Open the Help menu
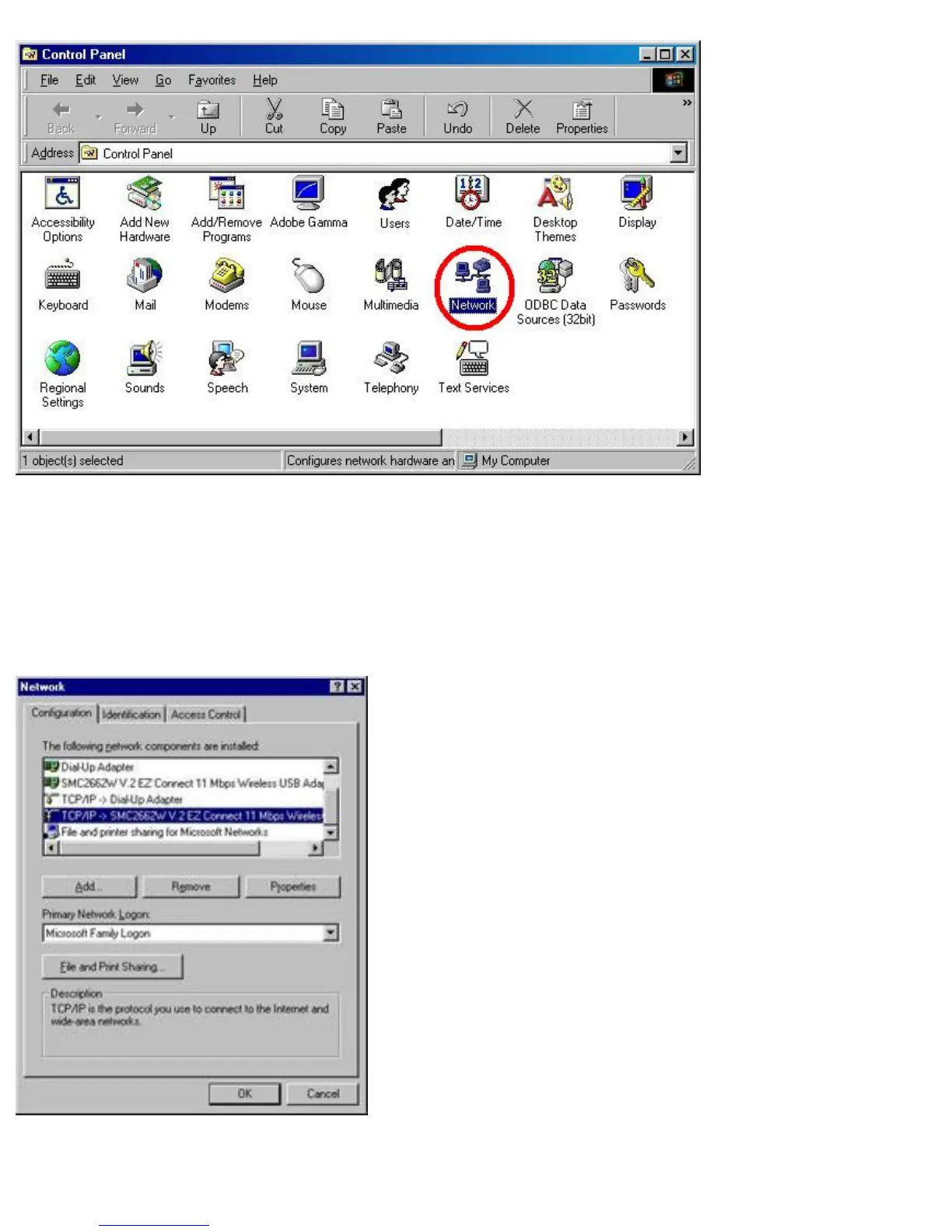The height and width of the screenshot is (1232, 952). pyautogui.click(x=264, y=80)
